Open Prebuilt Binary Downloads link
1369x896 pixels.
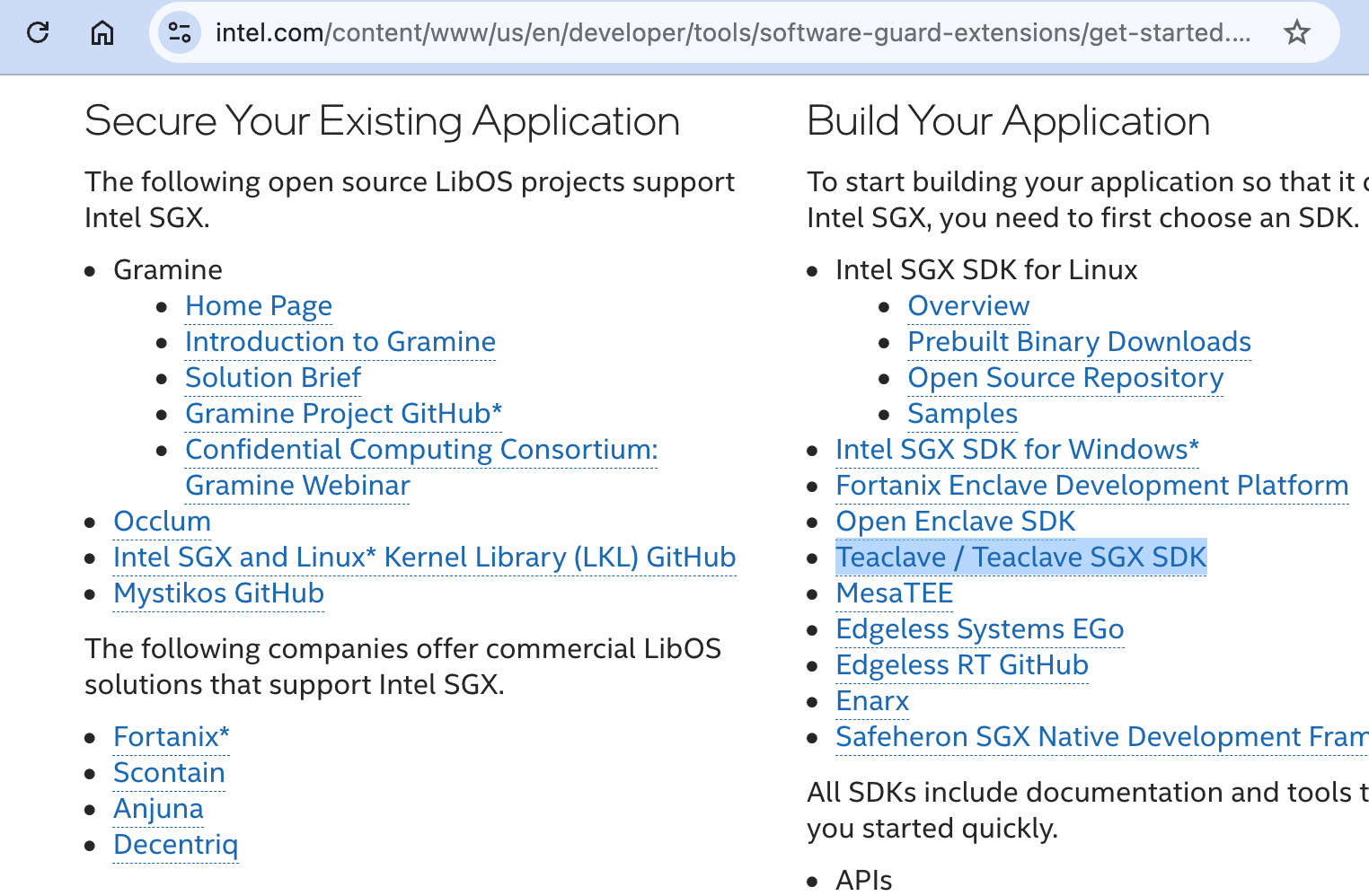tap(1079, 342)
